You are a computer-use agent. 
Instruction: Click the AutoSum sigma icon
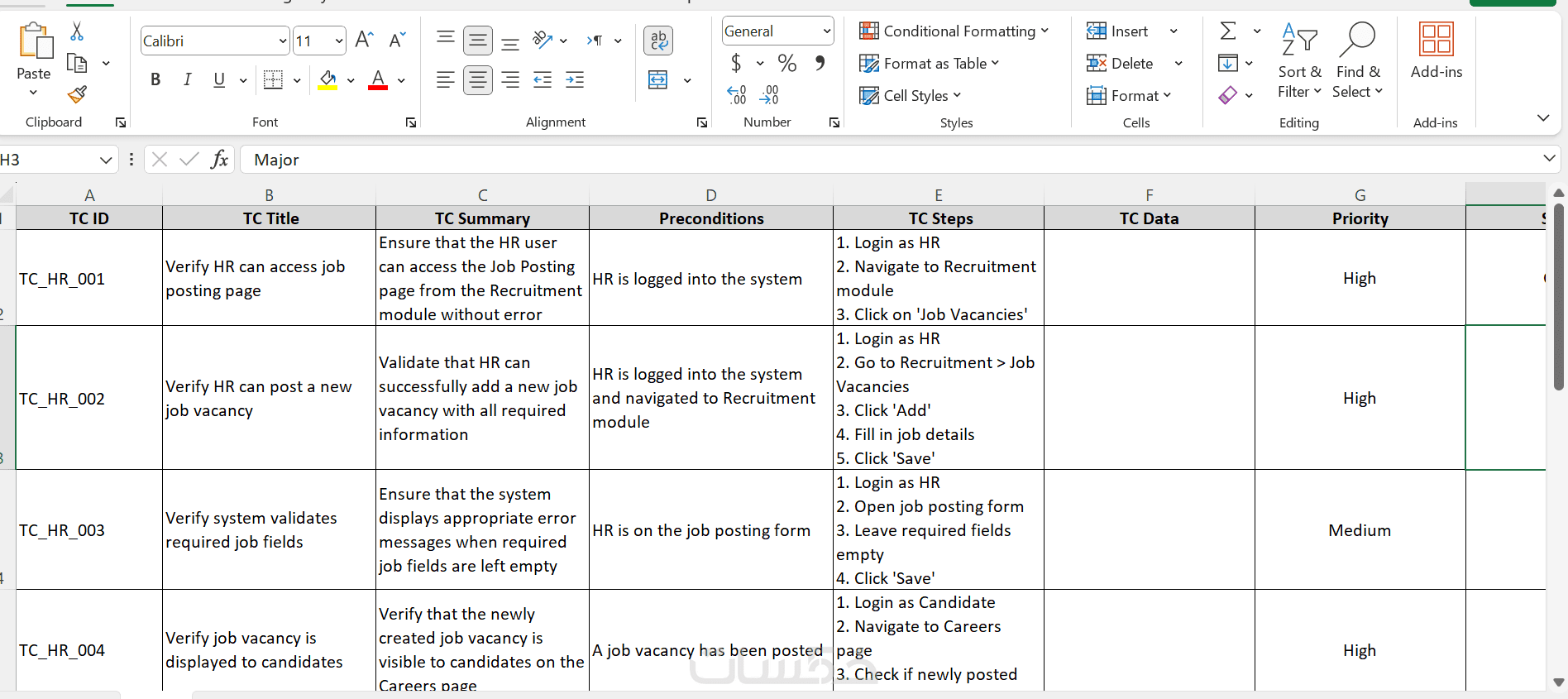point(1228,31)
